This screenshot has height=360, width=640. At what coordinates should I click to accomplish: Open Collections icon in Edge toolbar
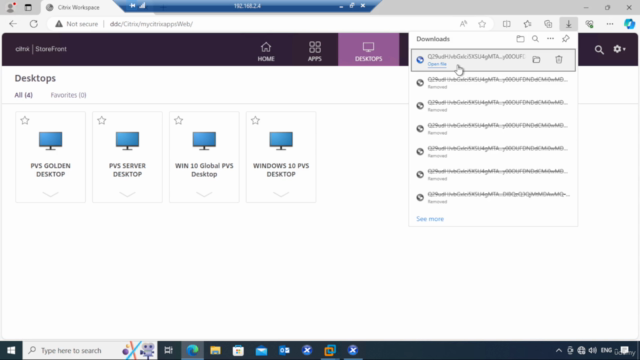point(548,24)
